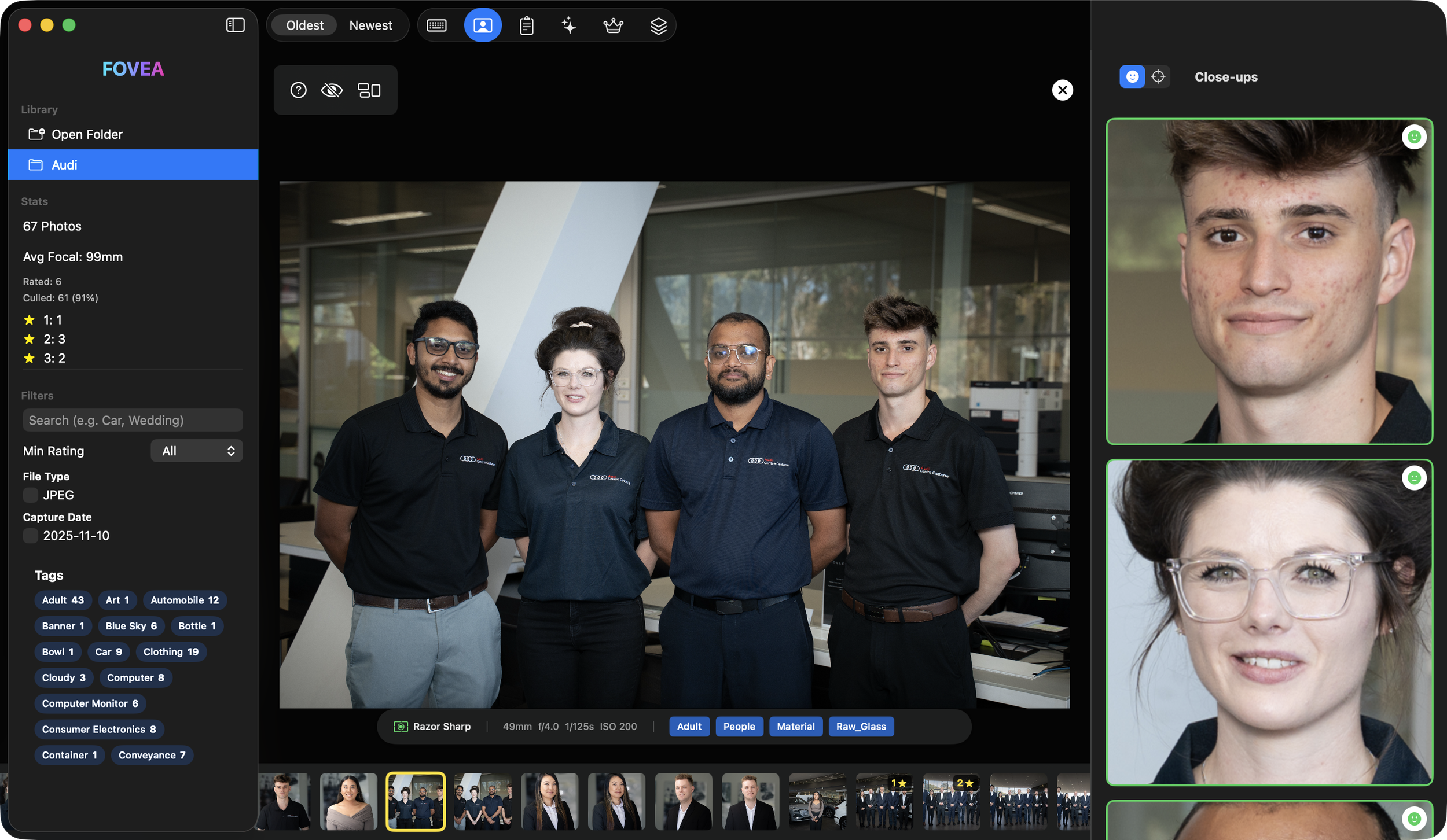Image resolution: width=1447 pixels, height=840 pixels.
Task: Open the grid layout icon above the photo
Action: tap(370, 90)
